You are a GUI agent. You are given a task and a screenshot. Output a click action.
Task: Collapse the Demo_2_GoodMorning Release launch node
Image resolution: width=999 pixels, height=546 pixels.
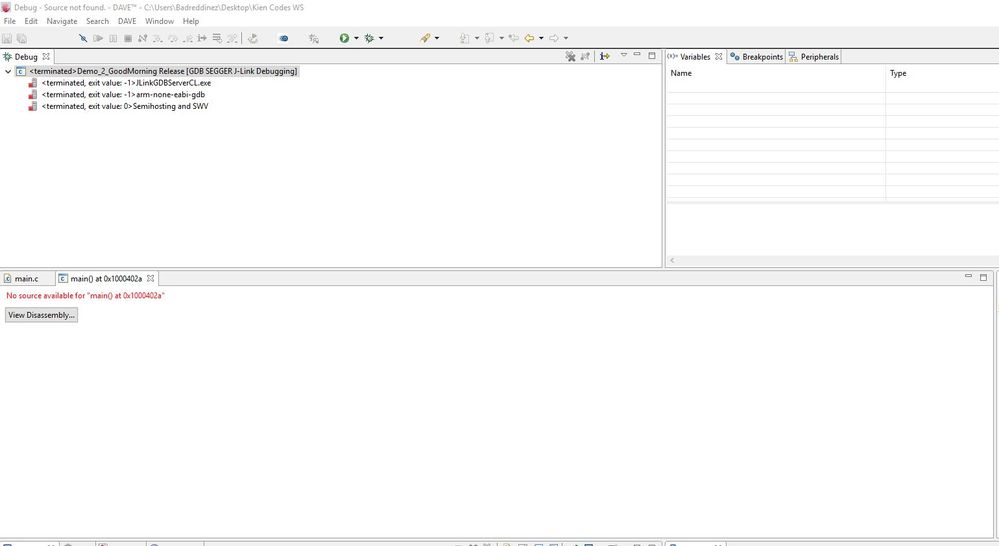[8, 71]
